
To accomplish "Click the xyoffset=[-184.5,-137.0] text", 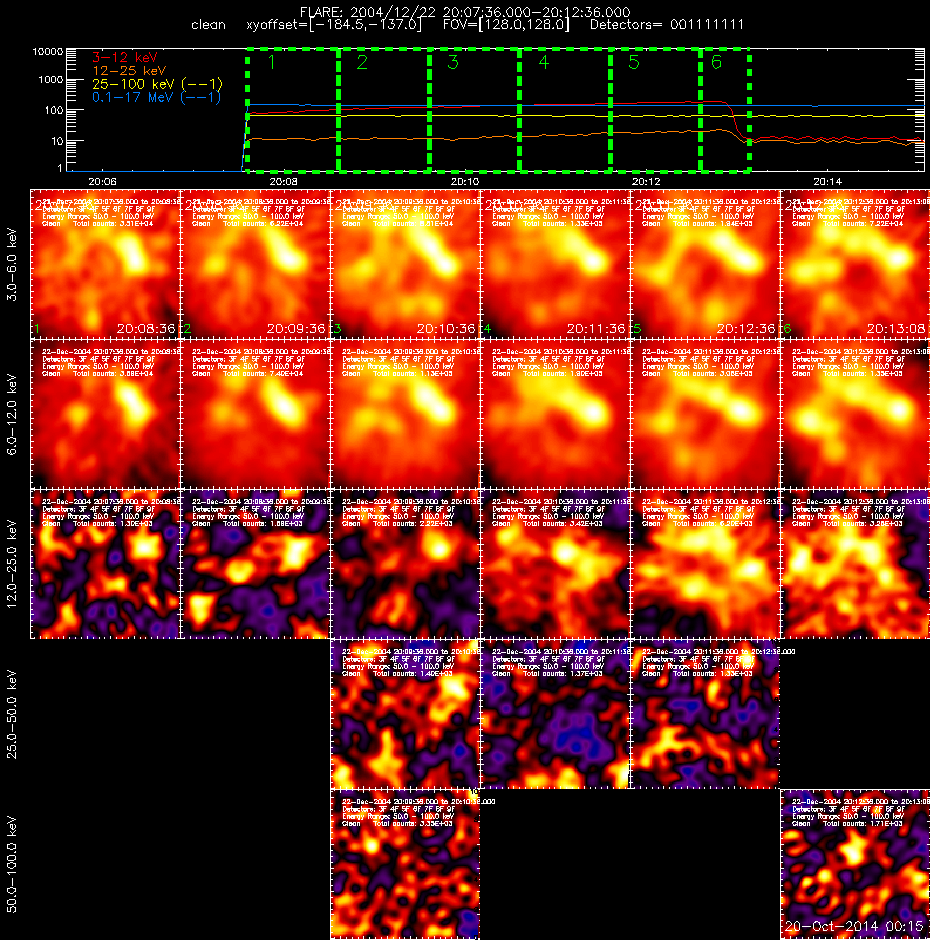I will pyautogui.click(x=334, y=25).
